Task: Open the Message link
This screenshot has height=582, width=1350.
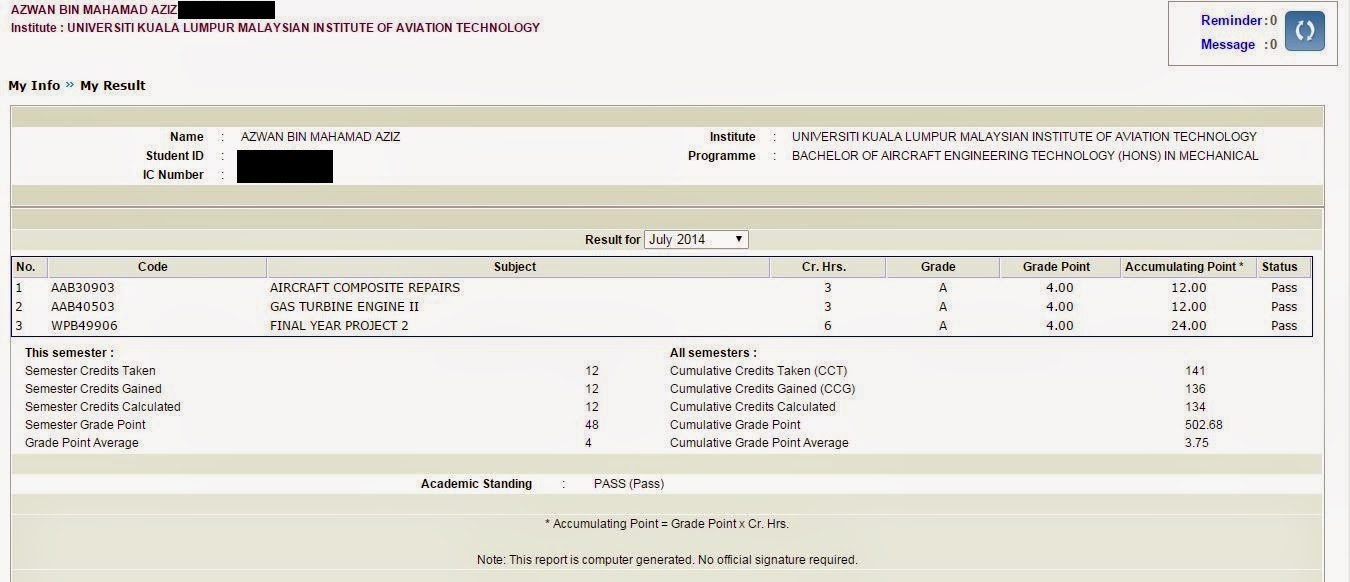Action: coord(1228,44)
